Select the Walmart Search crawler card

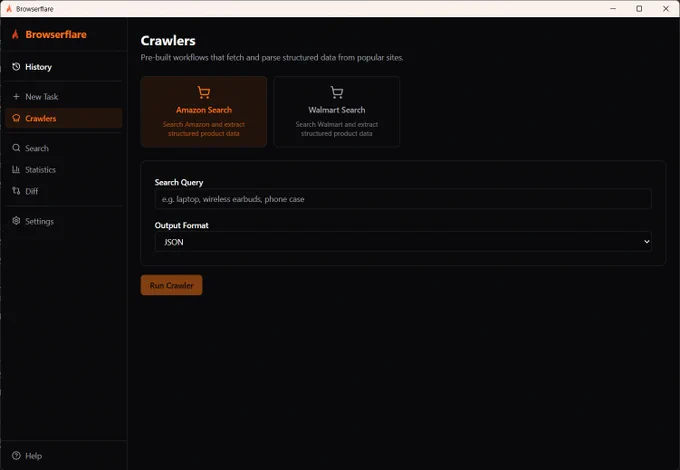point(337,112)
